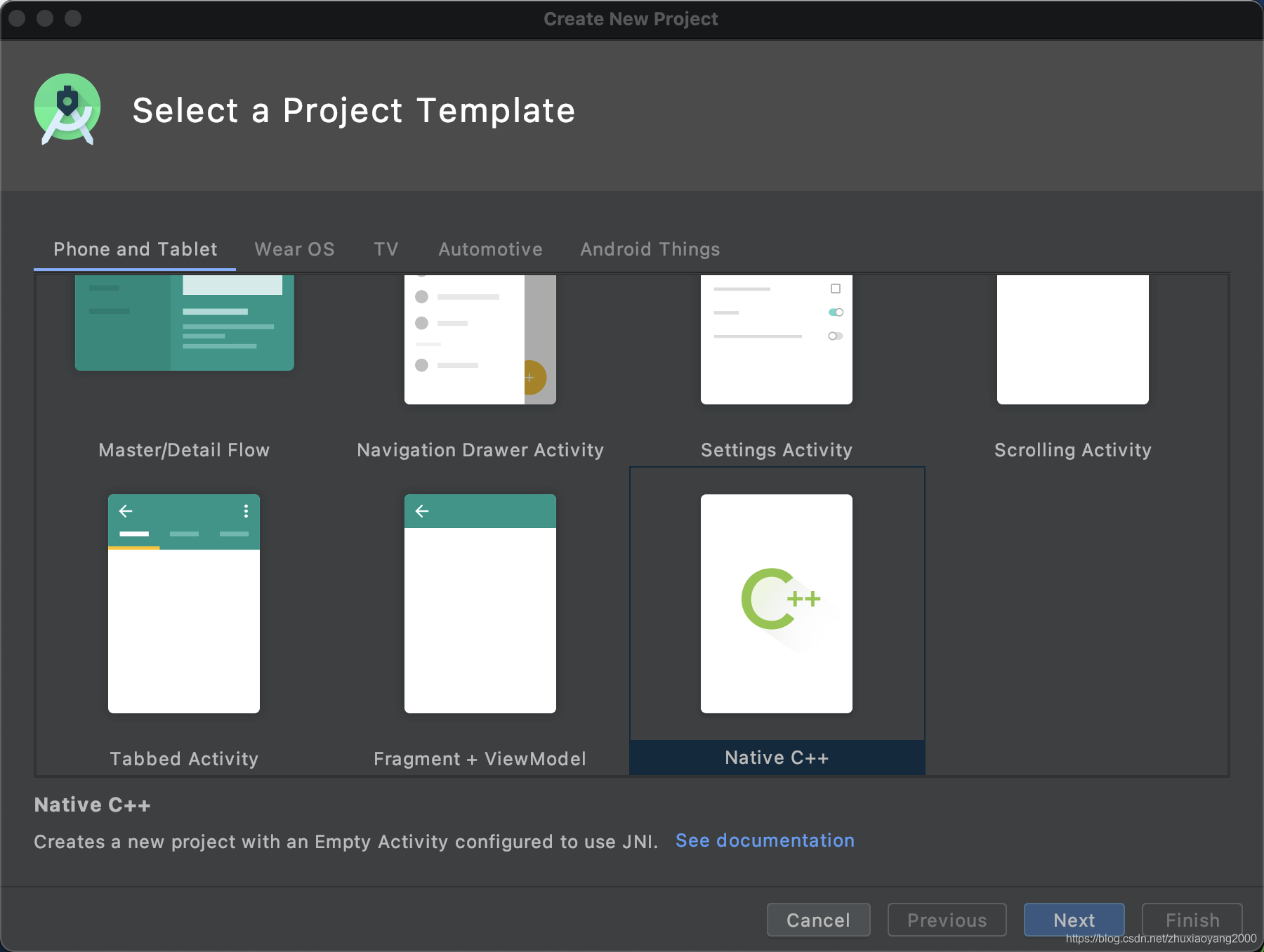The image size is (1264, 952).
Task: Click the Fragment + ViewModel label
Action: [x=480, y=759]
